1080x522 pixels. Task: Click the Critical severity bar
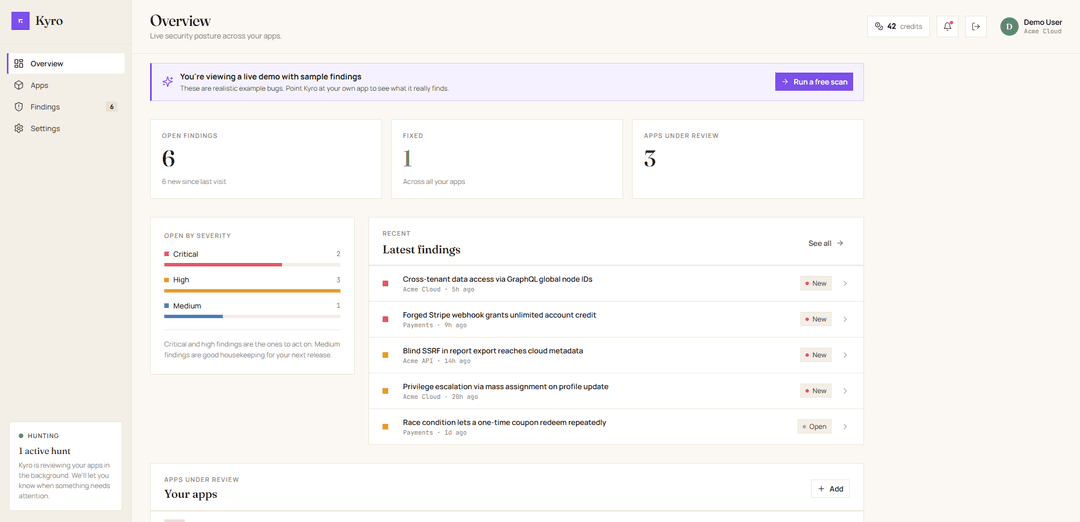(x=252, y=264)
